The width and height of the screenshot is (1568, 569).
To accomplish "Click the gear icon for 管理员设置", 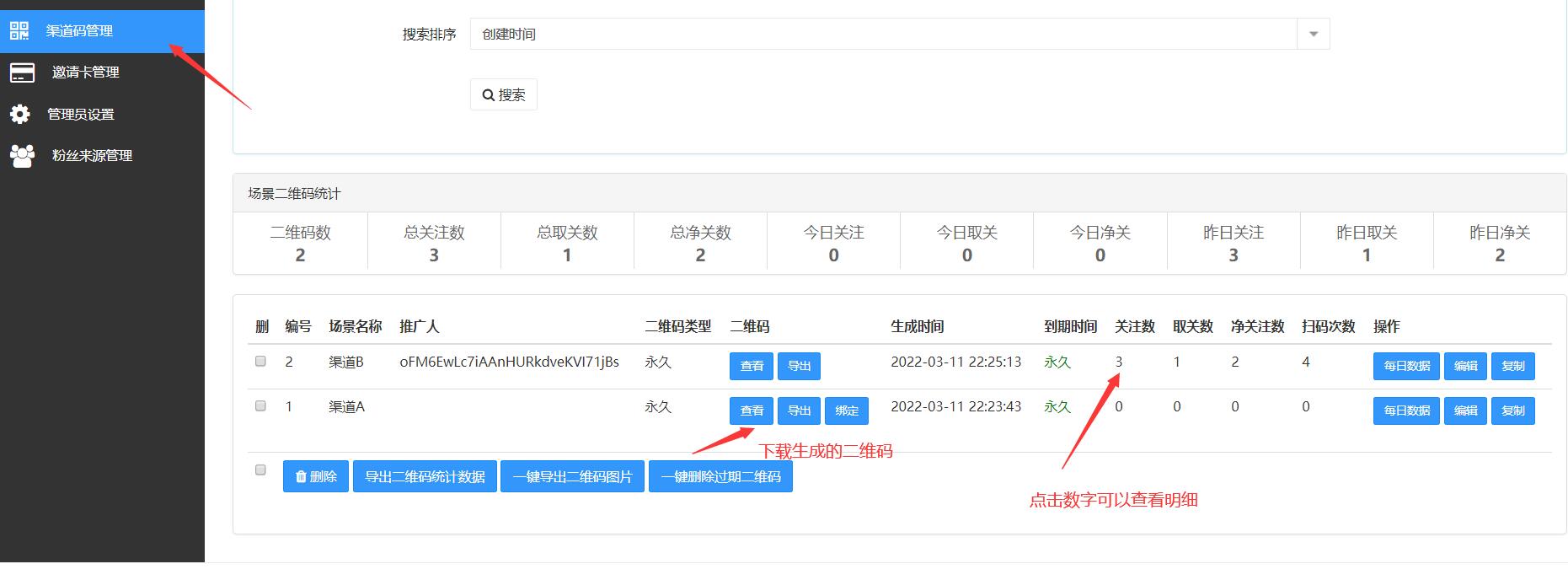I will (20, 114).
